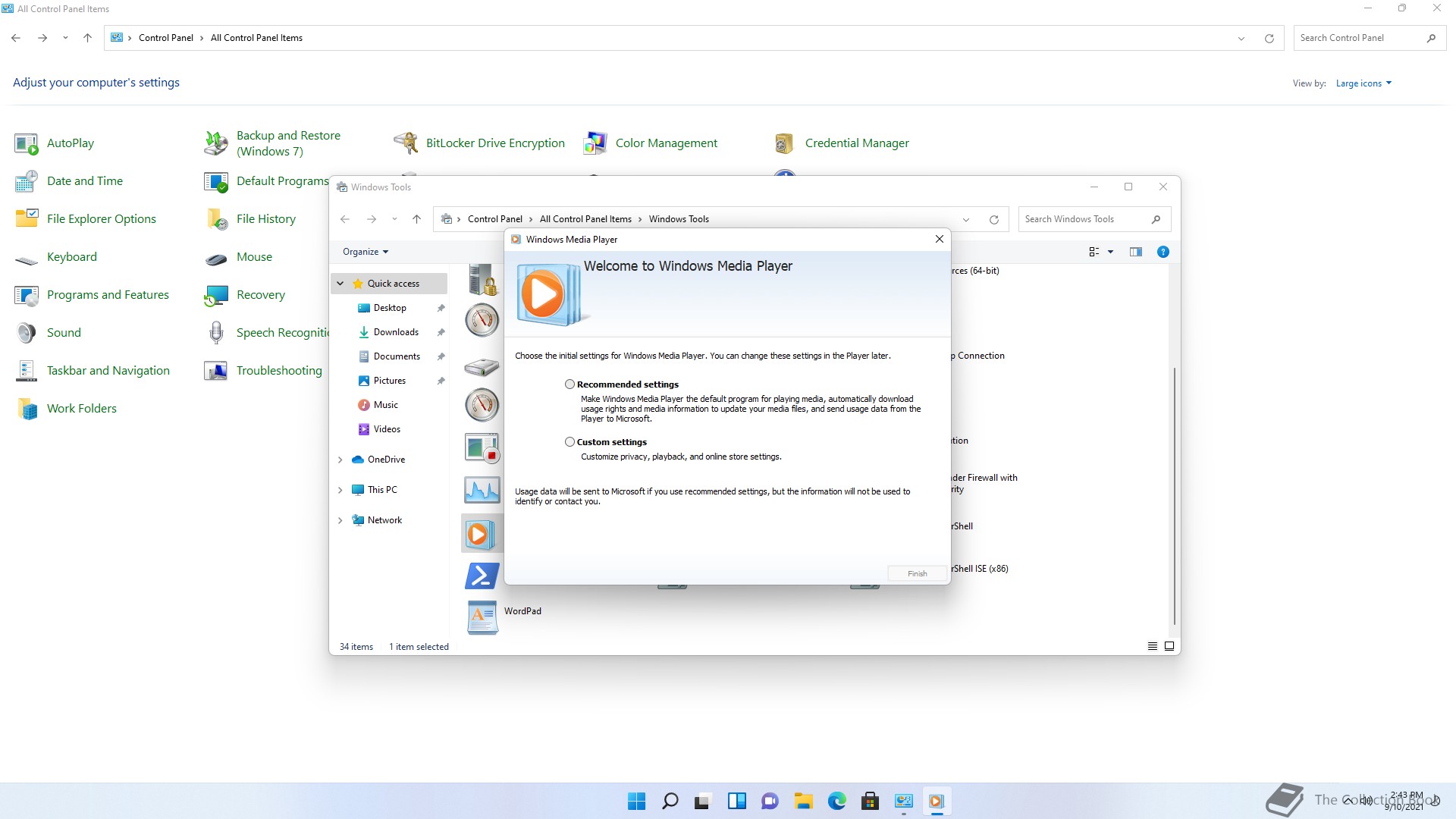This screenshot has width=1456, height=819.
Task: Click the help icon in Windows Tools
Action: (x=1163, y=252)
